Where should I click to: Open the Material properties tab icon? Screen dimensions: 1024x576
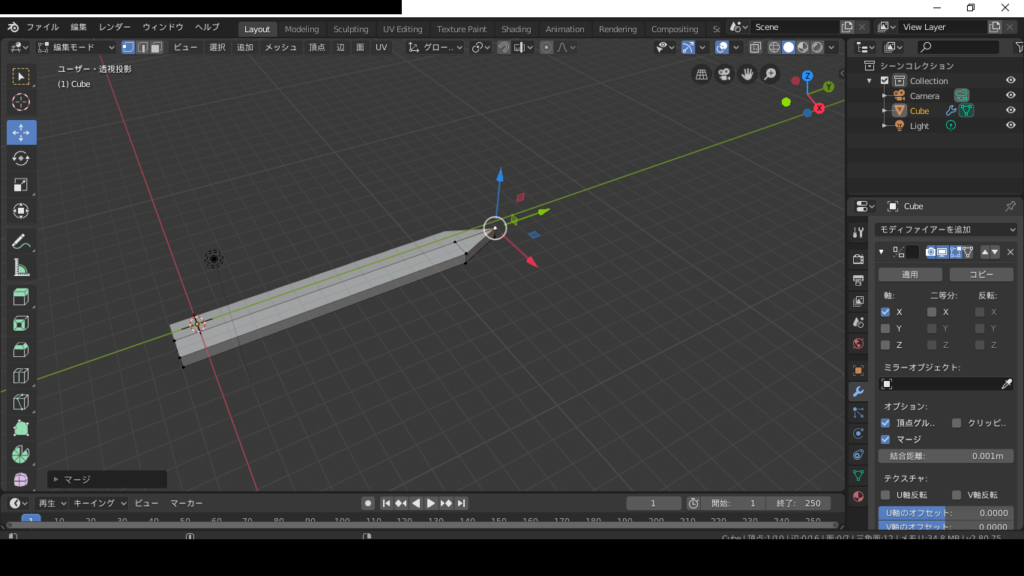pos(858,497)
